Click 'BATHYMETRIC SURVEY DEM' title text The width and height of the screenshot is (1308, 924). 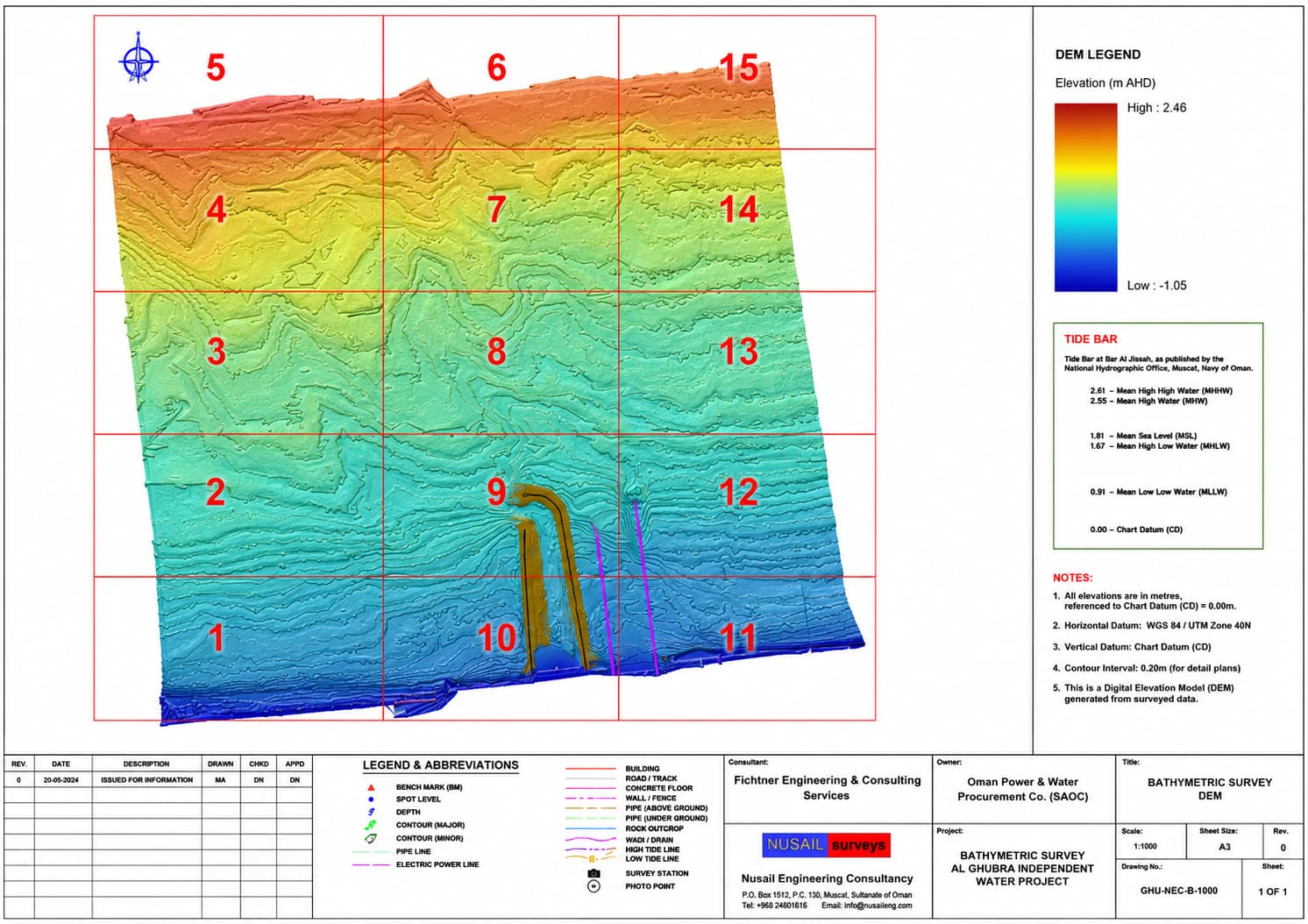coord(1210,789)
